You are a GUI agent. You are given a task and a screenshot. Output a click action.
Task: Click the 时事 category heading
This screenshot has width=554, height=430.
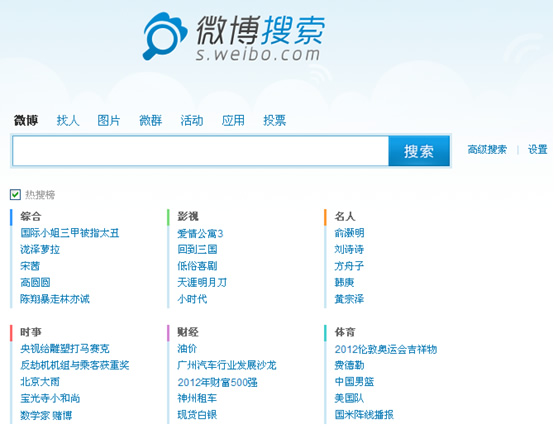point(31,332)
